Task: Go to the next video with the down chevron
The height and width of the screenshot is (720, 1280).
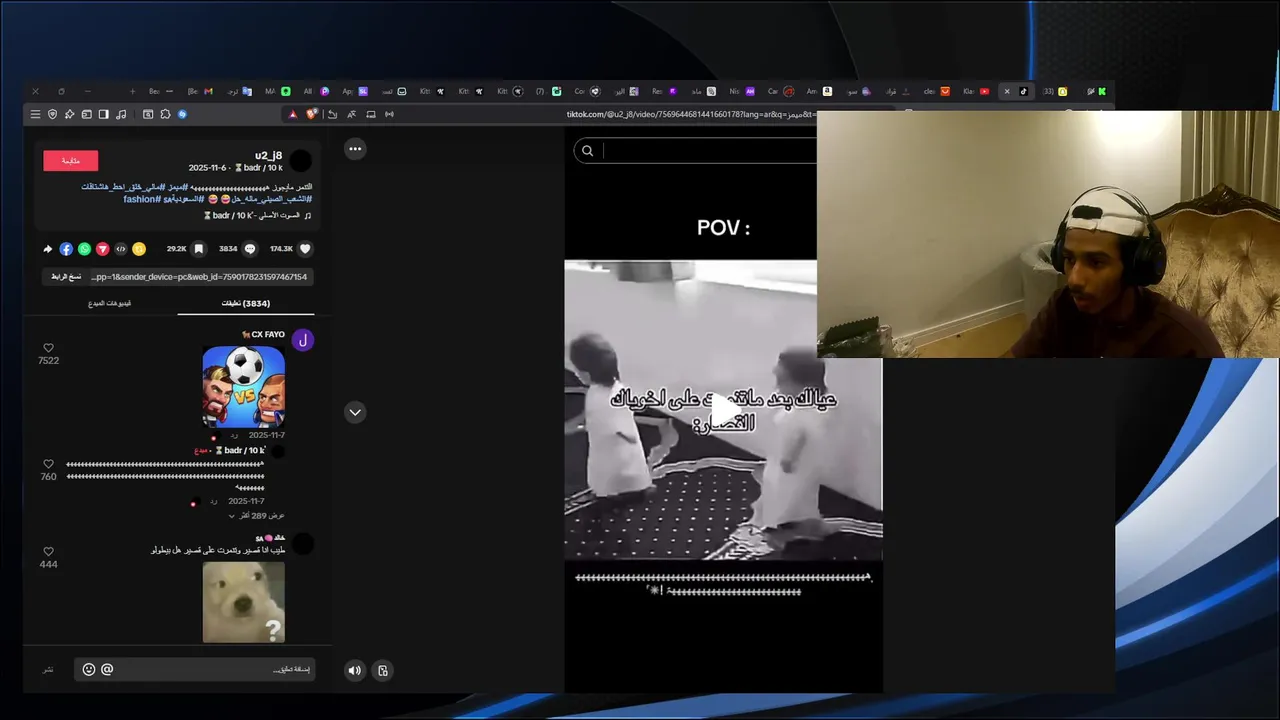Action: (355, 412)
